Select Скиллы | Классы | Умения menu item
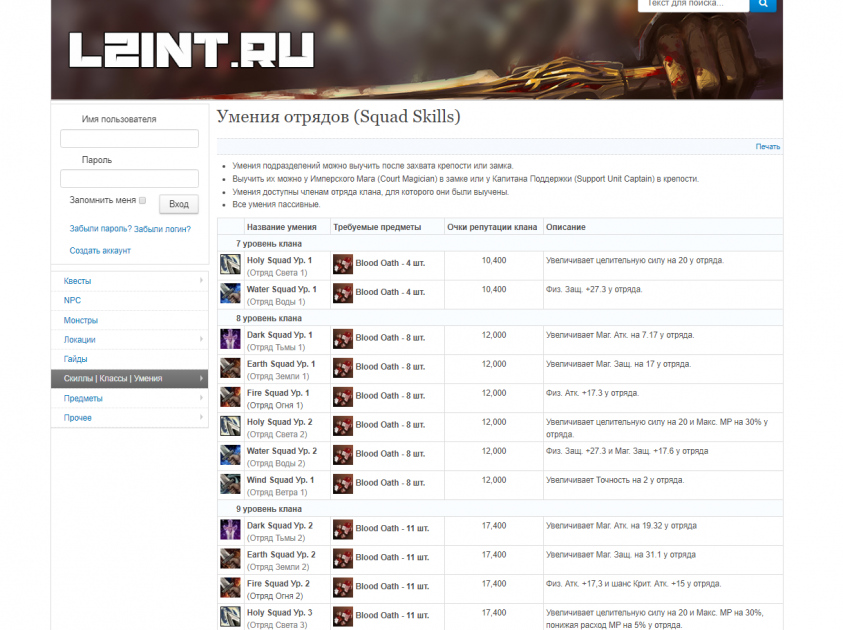 click(x=113, y=379)
